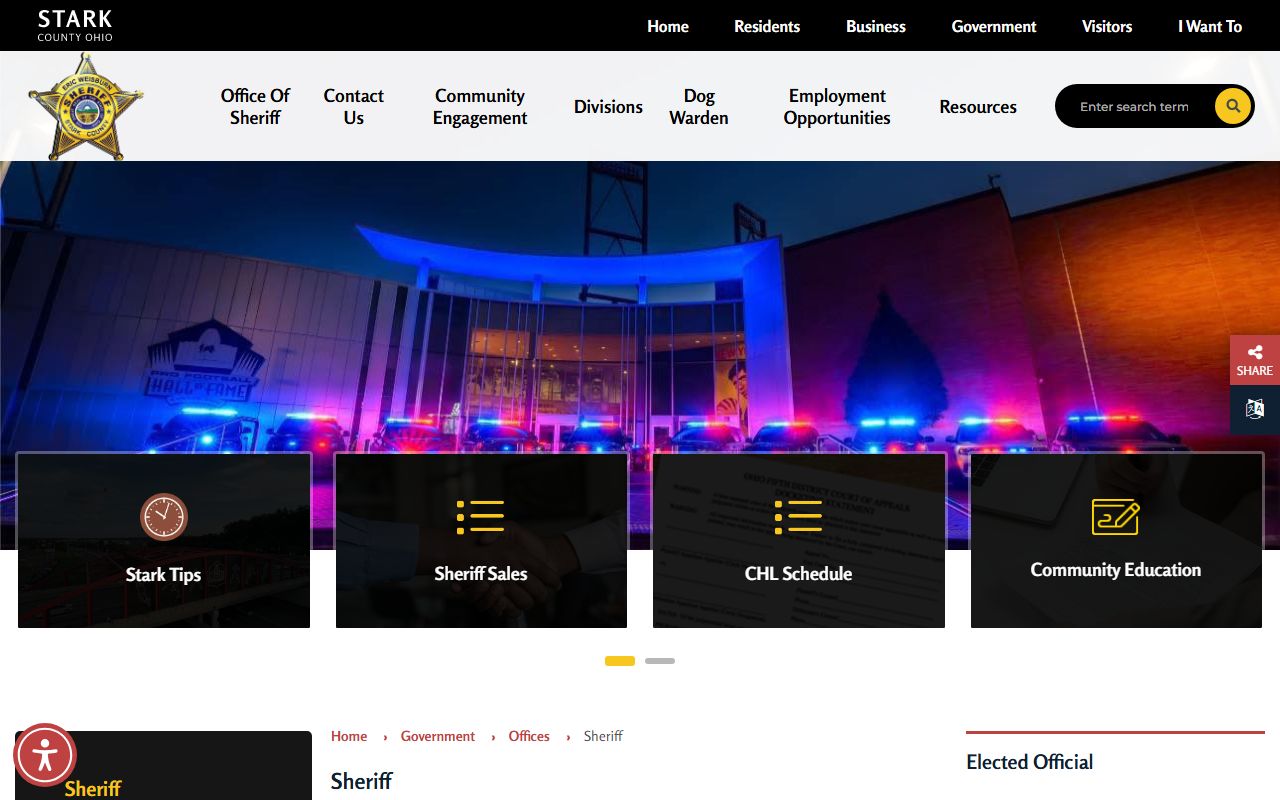Go to the Home breadcrumb link
This screenshot has height=800, width=1280.
(x=349, y=736)
